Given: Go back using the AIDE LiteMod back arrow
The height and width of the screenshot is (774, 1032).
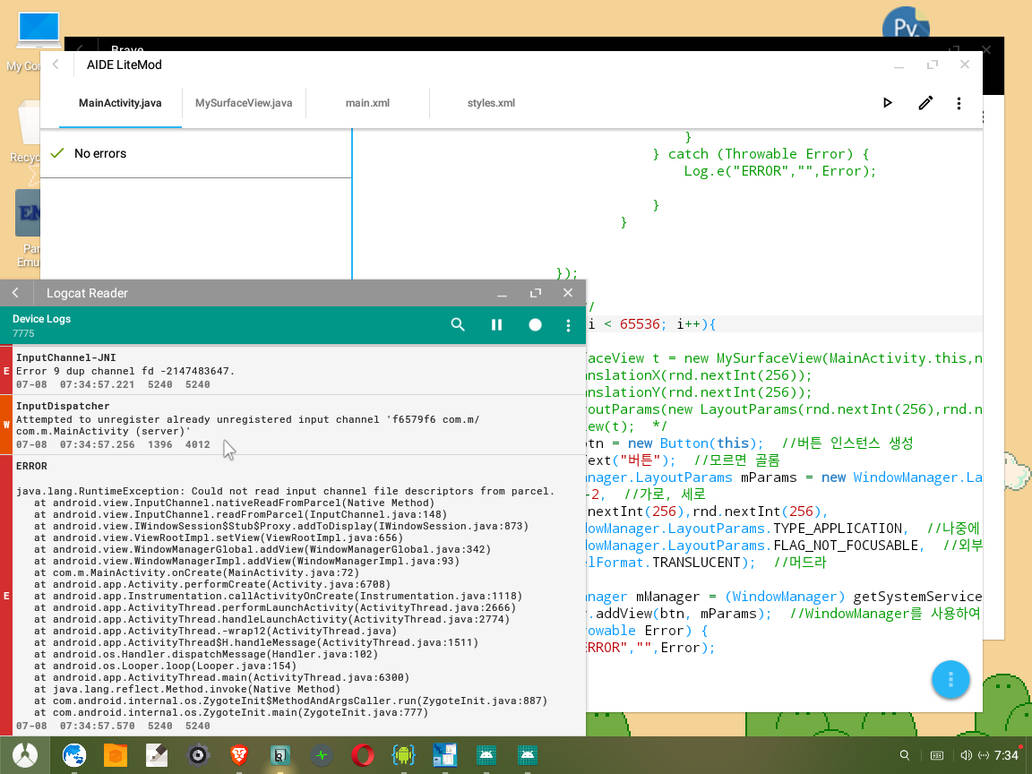Looking at the screenshot, I should tap(56, 64).
